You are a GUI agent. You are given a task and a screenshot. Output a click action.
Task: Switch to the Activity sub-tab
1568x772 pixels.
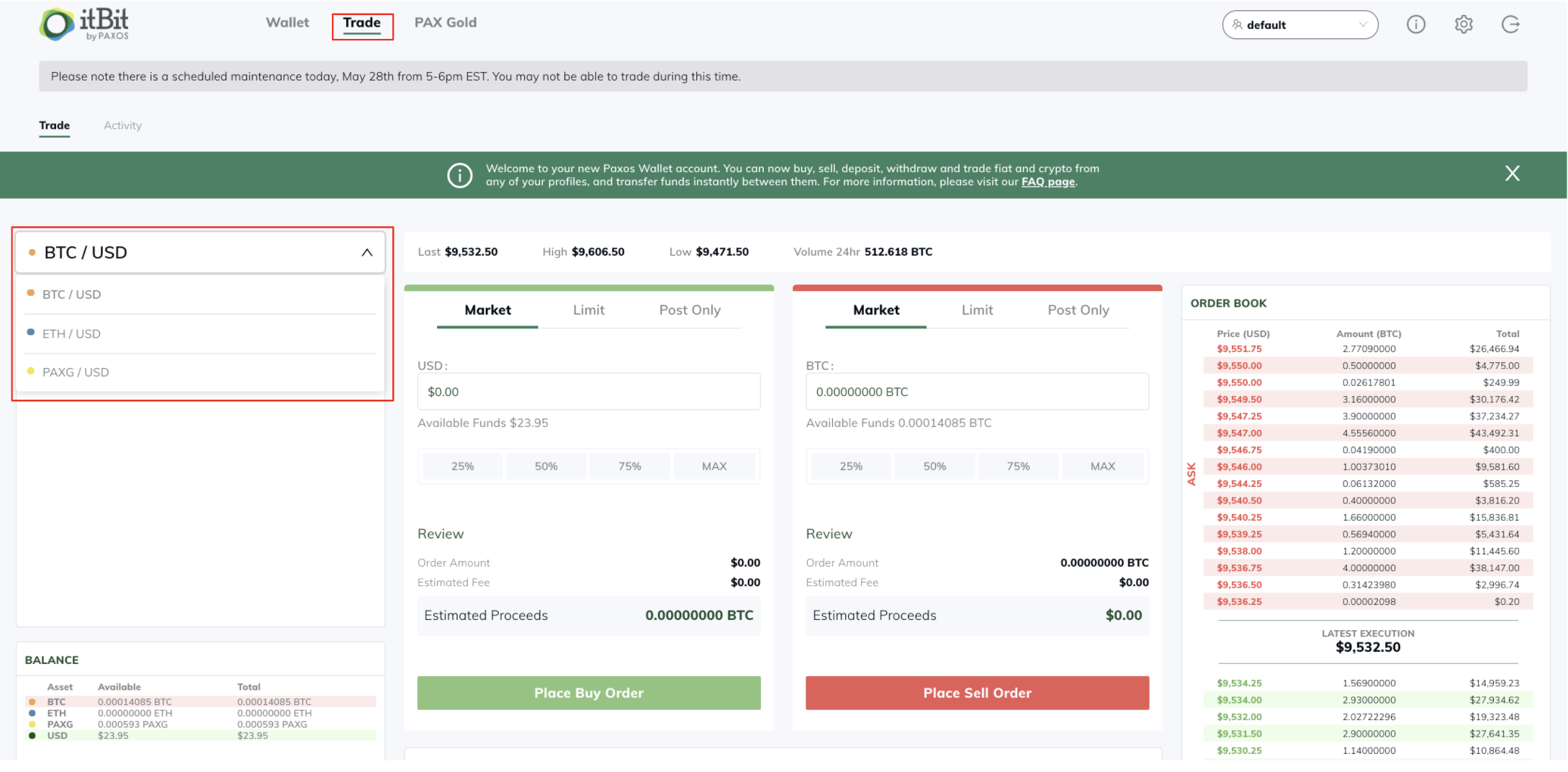tap(122, 125)
